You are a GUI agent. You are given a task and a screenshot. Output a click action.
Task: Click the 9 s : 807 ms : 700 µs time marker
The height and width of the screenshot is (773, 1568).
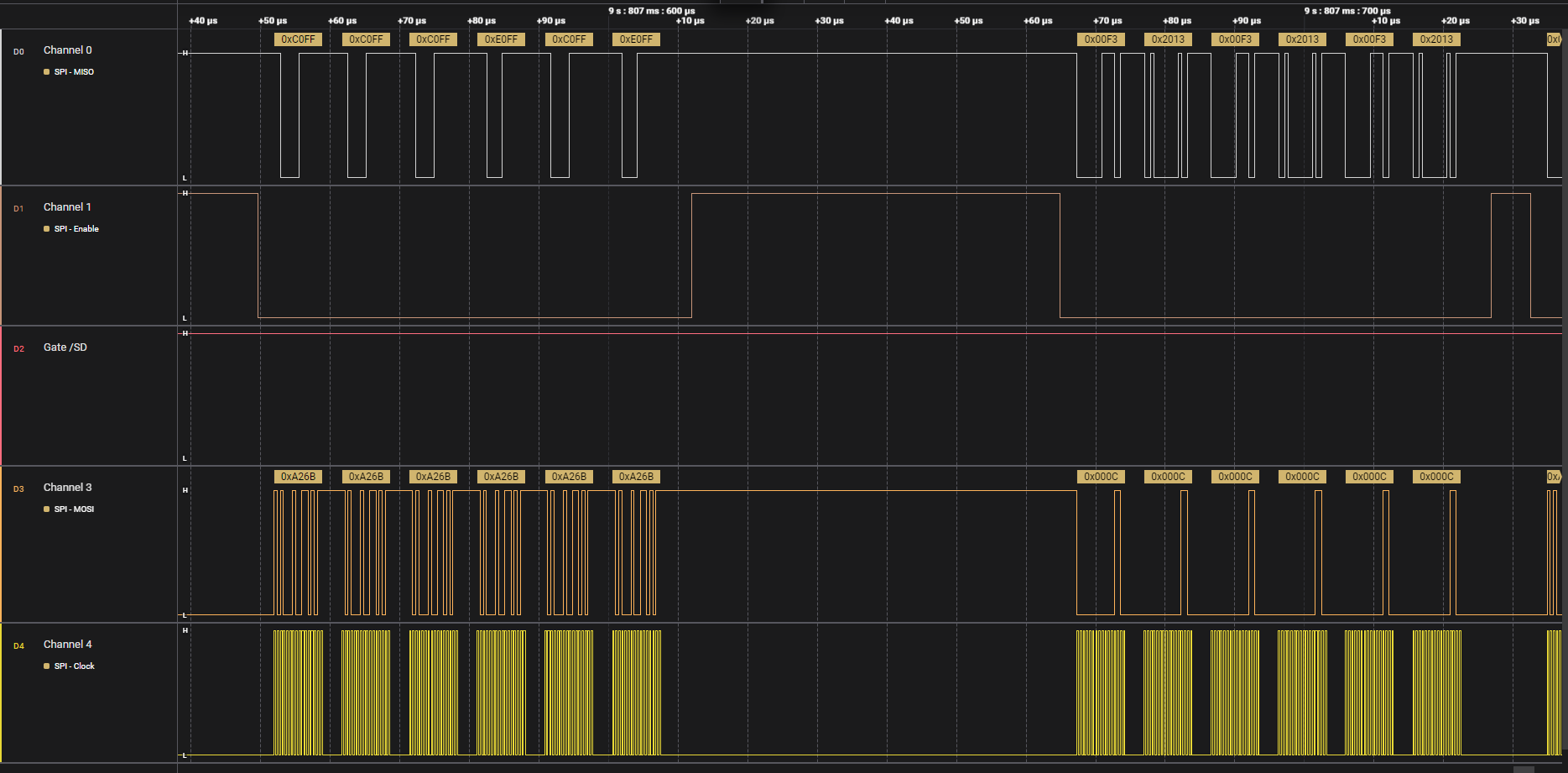1347,11
